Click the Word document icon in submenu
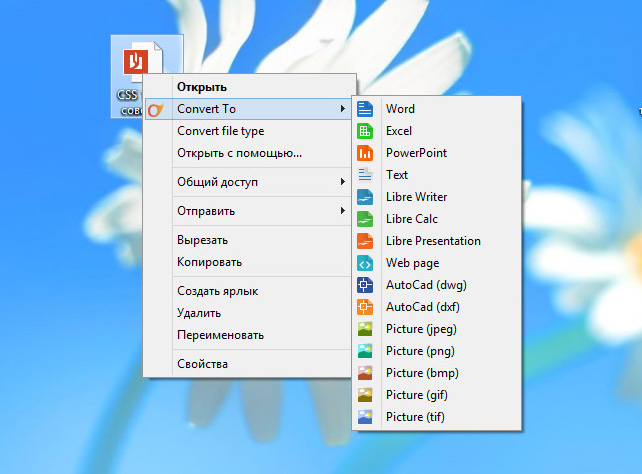 pos(365,109)
